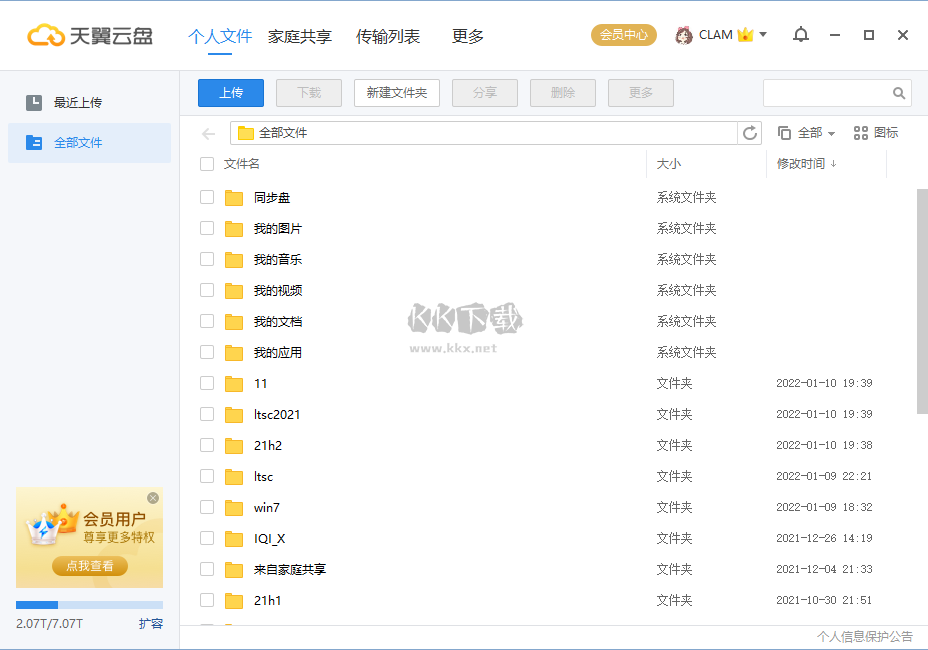This screenshot has width=928, height=650.
Task: Click the folder icon of 来自家庭共享
Action: pos(234,569)
